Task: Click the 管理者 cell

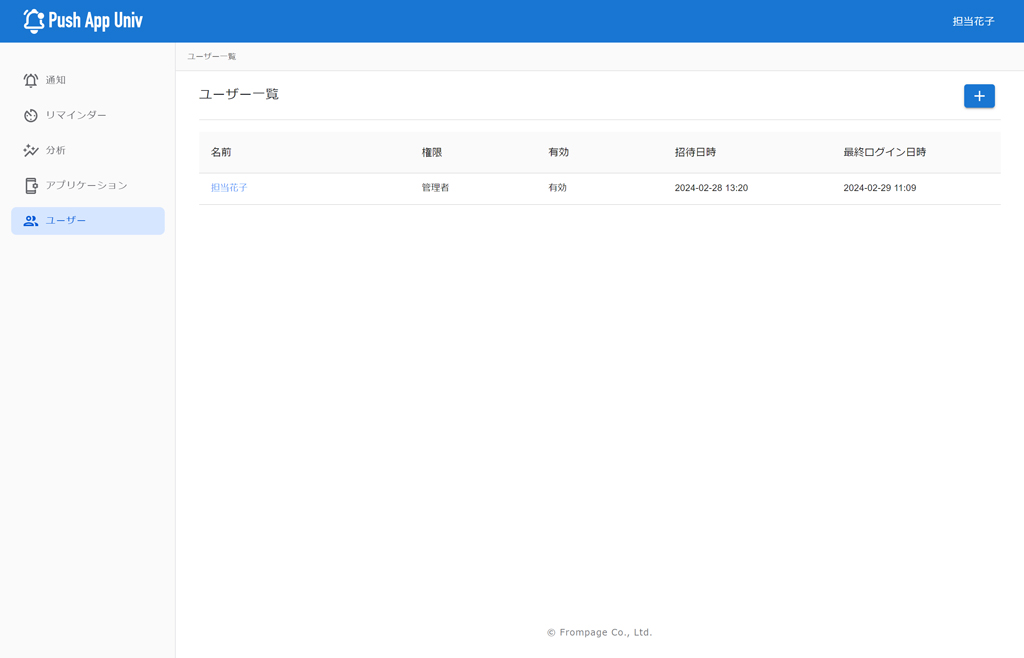Action: click(x=435, y=187)
